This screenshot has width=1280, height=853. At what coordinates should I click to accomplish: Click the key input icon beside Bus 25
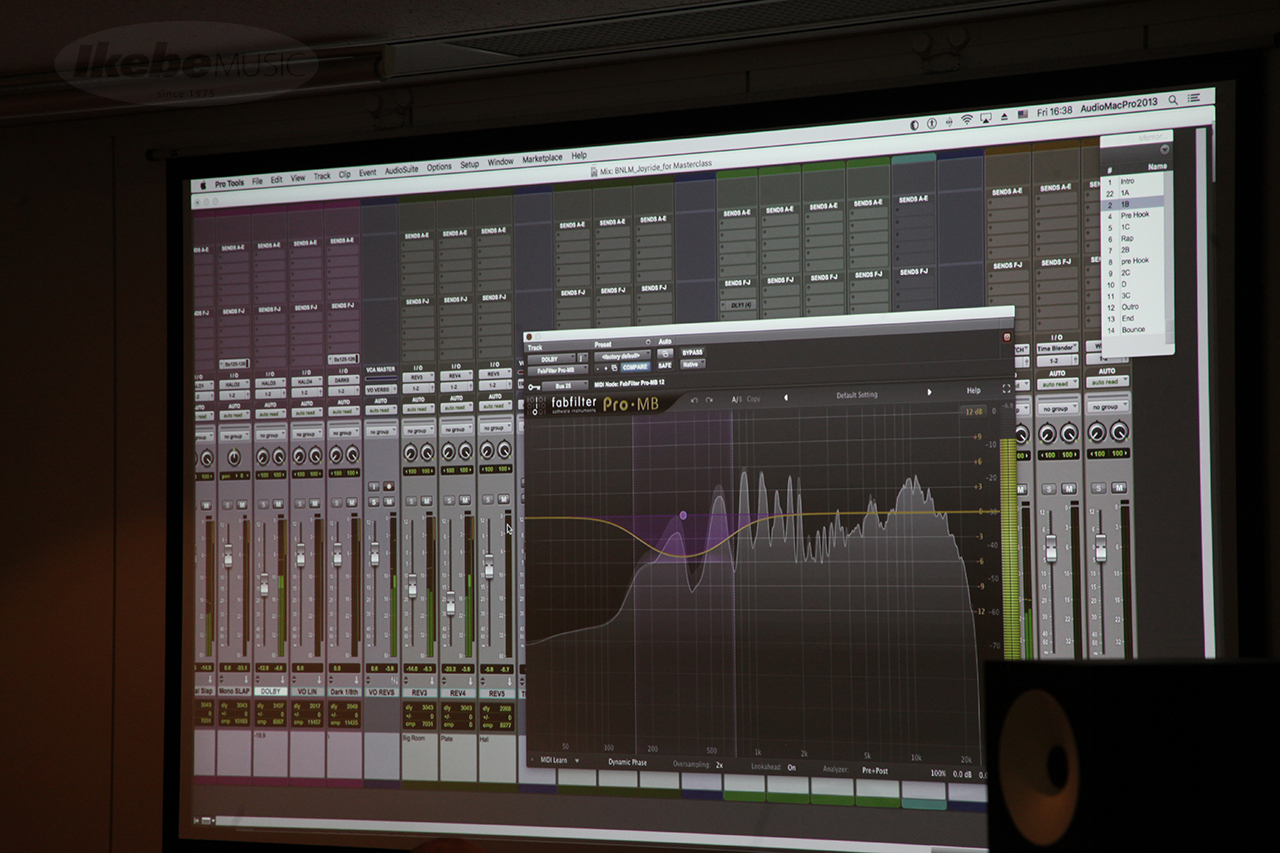534,385
